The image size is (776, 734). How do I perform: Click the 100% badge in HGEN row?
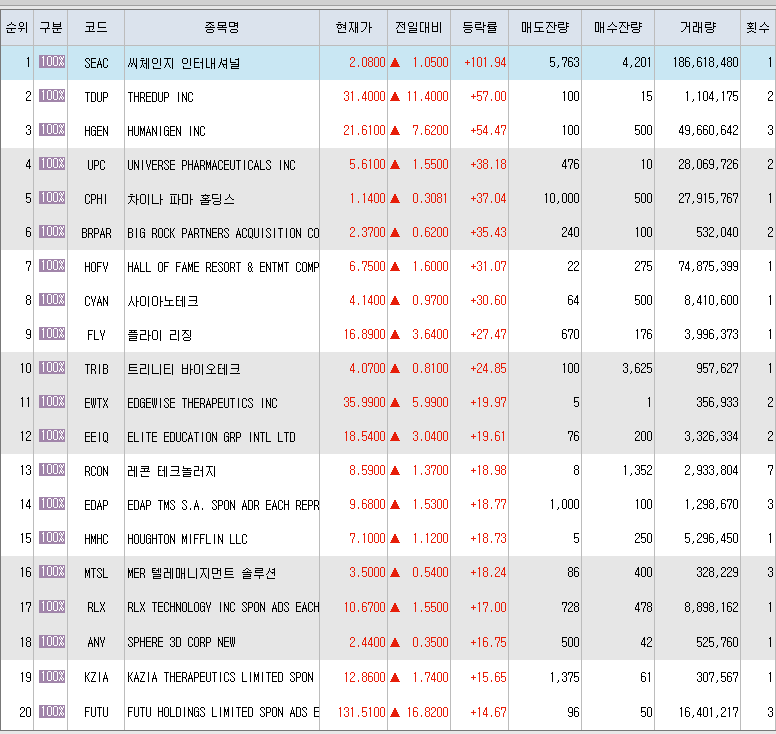52,129
